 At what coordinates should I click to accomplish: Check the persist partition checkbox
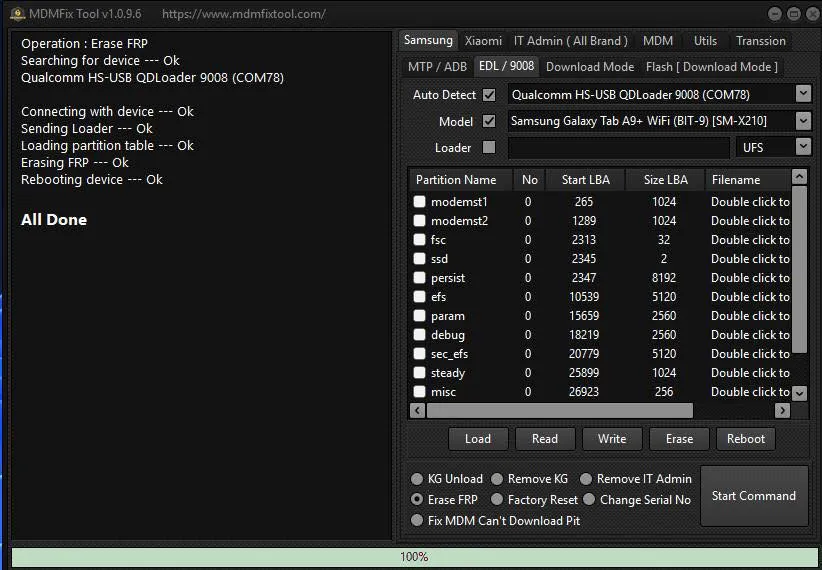(x=419, y=277)
